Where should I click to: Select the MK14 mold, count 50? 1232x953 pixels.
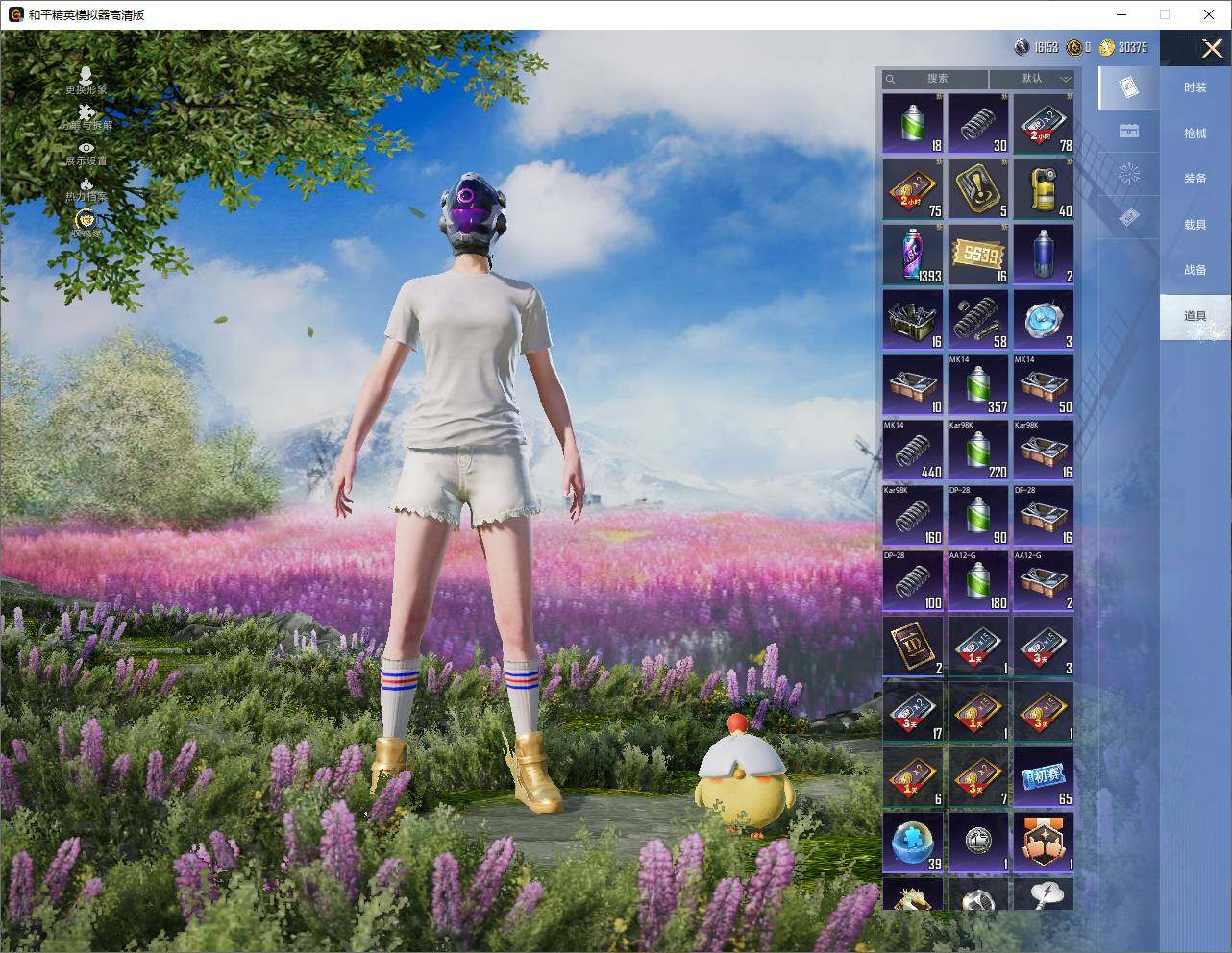[x=1044, y=385]
